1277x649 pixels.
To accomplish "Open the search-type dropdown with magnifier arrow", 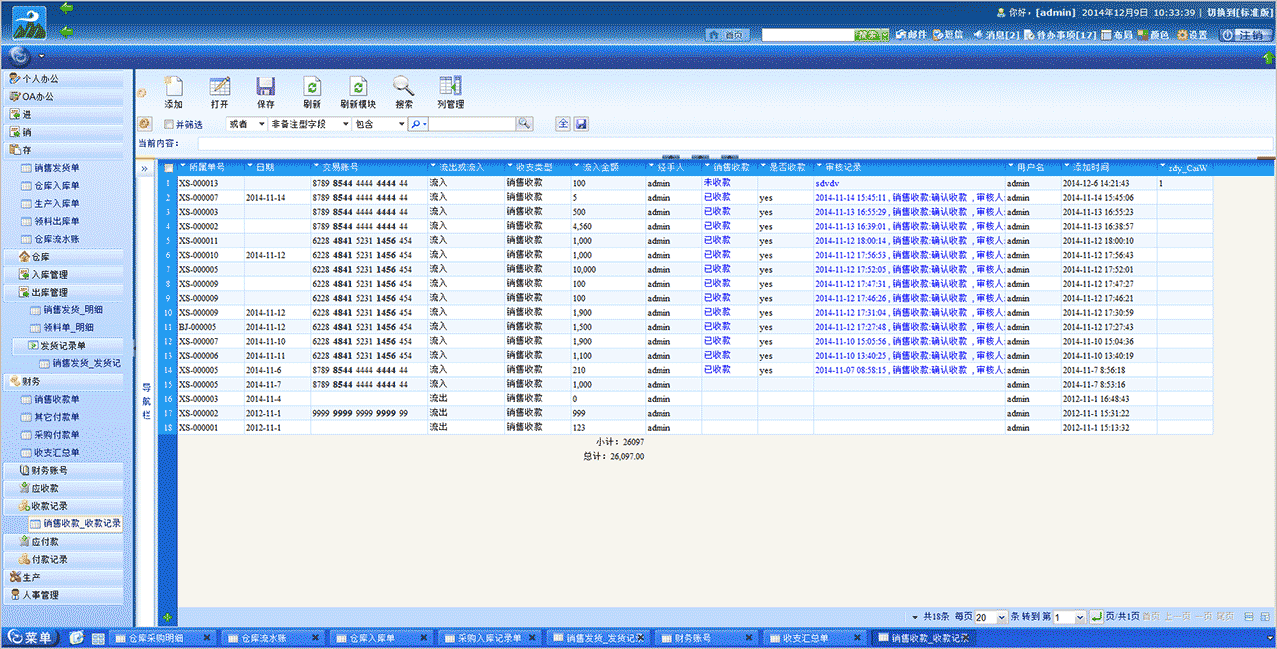I will (419, 124).
